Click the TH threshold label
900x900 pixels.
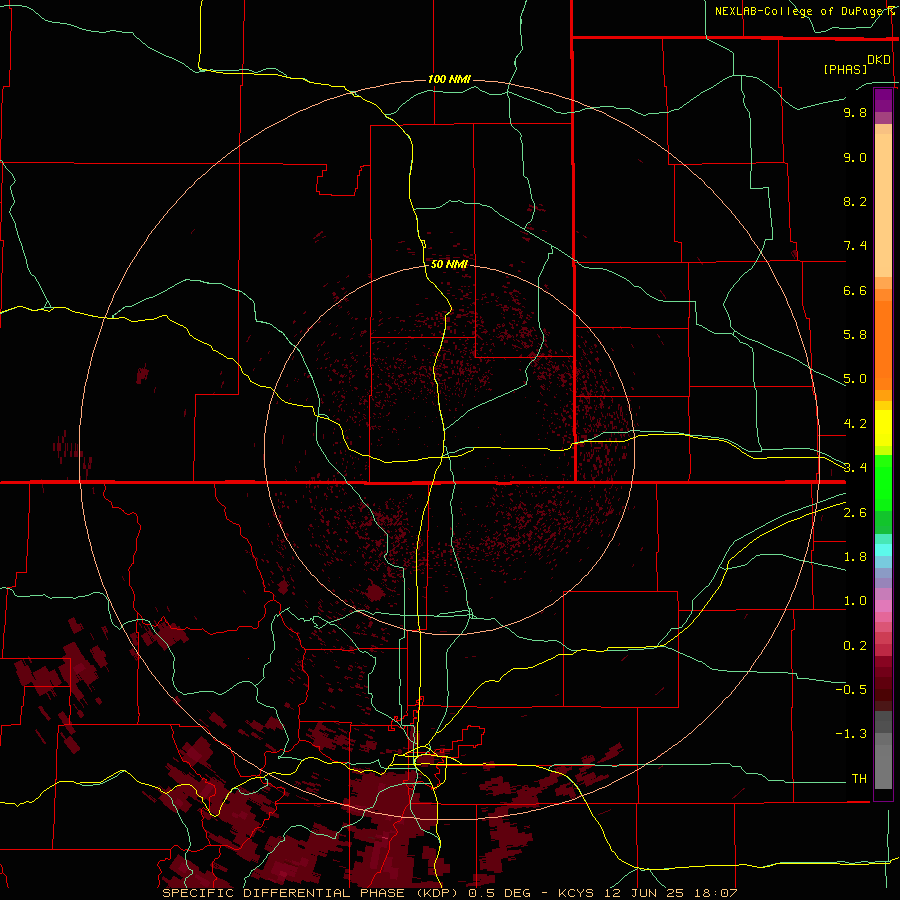[x=859, y=779]
